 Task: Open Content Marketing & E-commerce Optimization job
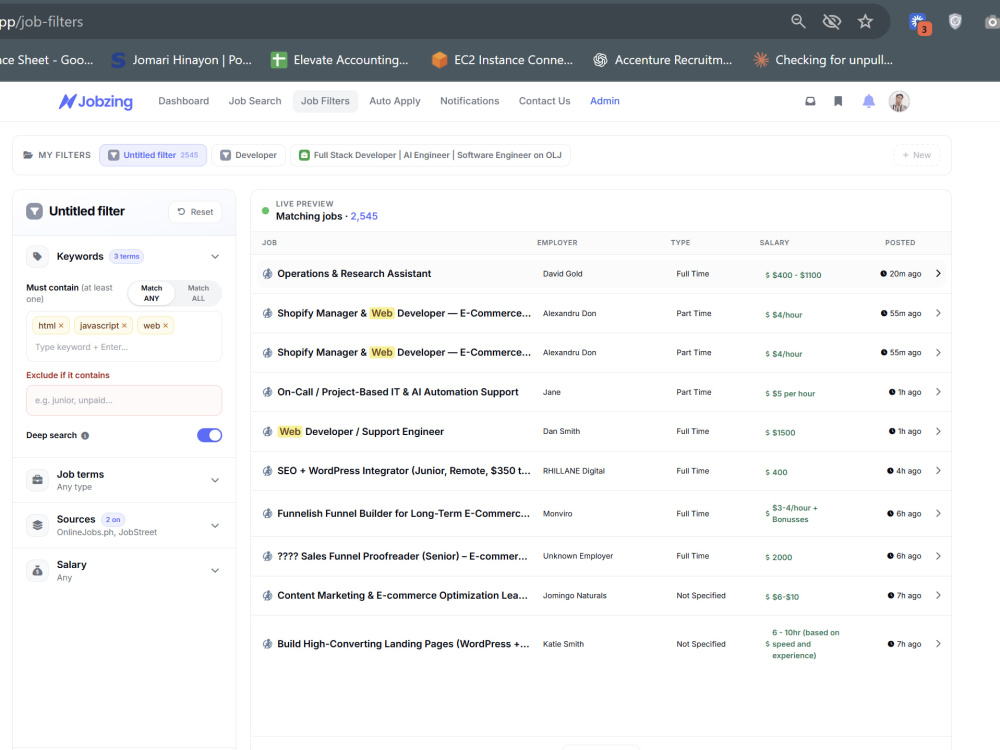(x=402, y=596)
